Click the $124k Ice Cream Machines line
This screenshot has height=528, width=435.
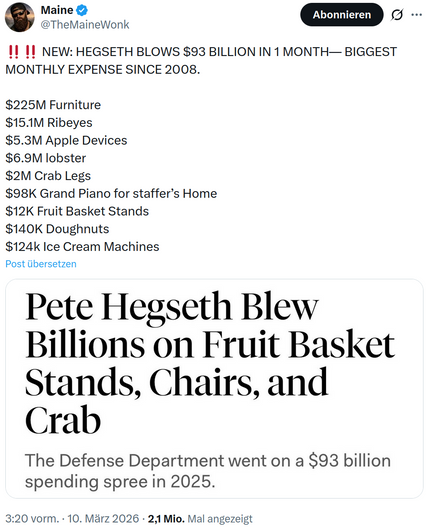click(x=82, y=247)
